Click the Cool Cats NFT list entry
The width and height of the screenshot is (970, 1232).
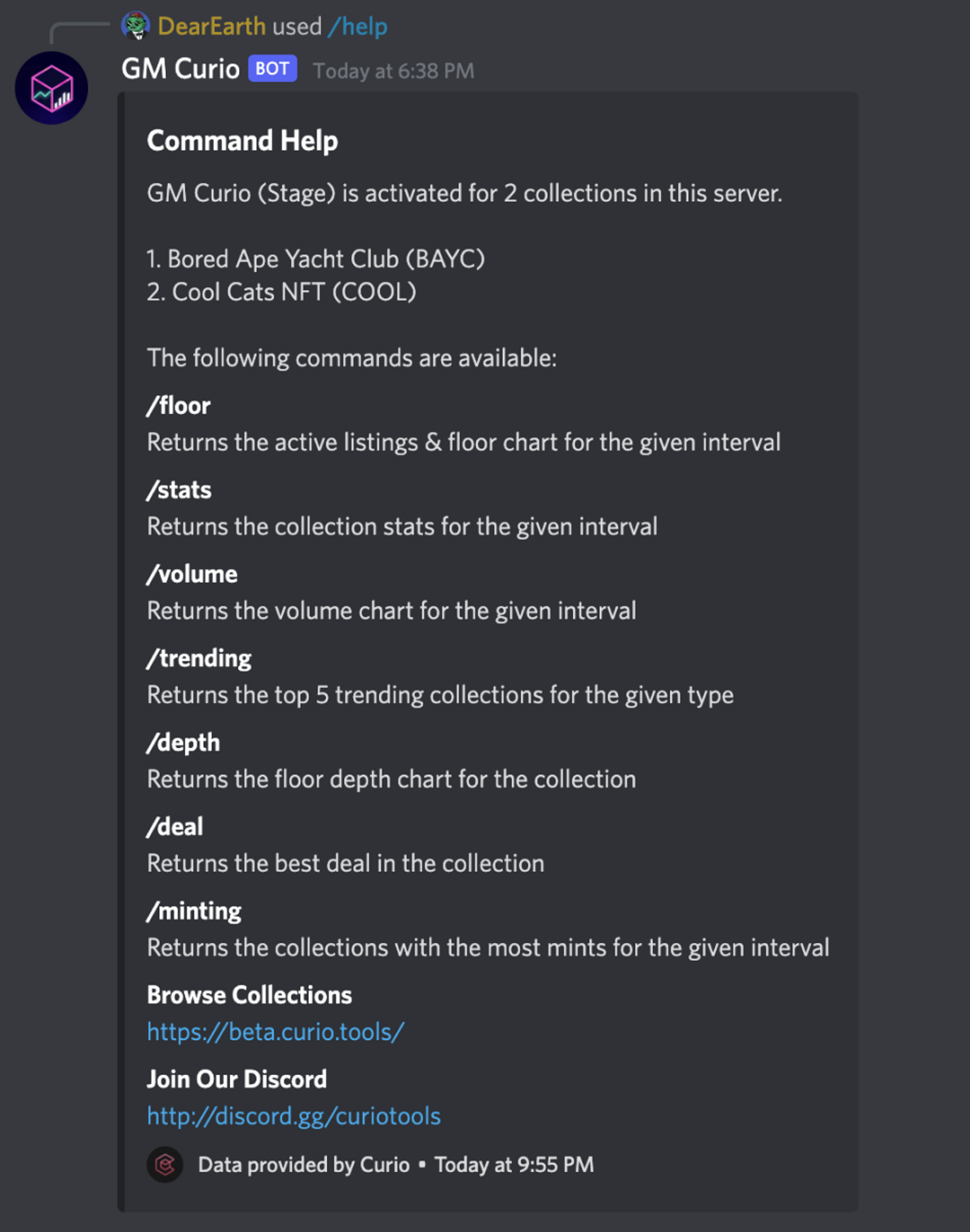click(x=282, y=292)
